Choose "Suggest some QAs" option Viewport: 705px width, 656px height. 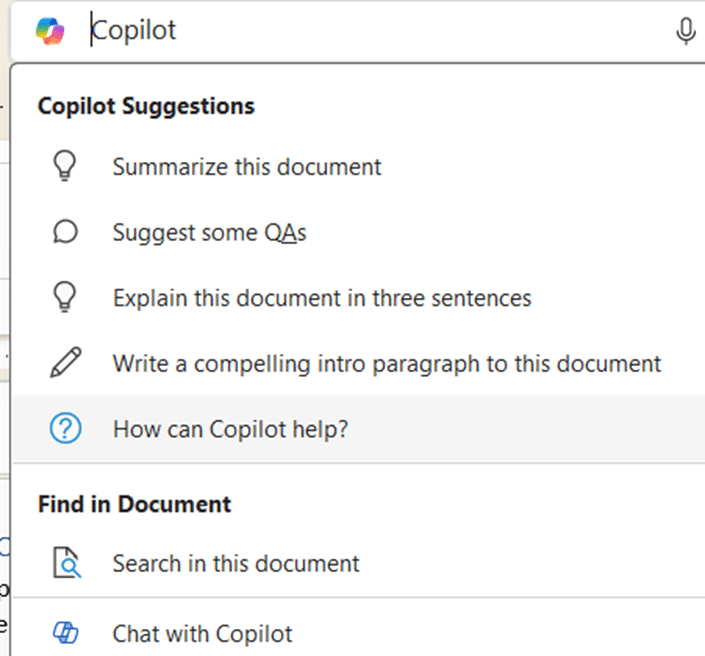[x=209, y=233]
